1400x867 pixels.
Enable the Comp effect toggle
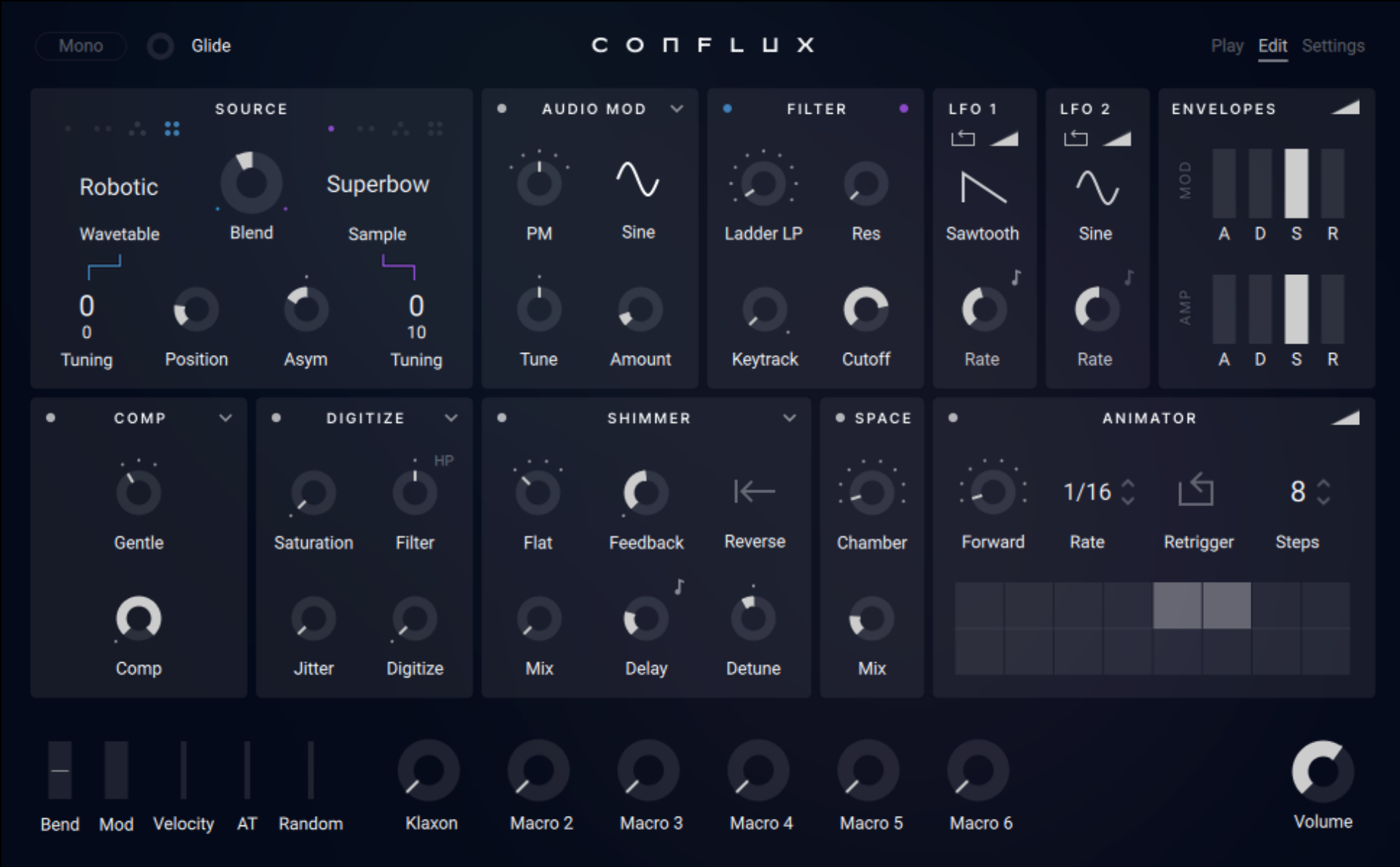click(52, 418)
